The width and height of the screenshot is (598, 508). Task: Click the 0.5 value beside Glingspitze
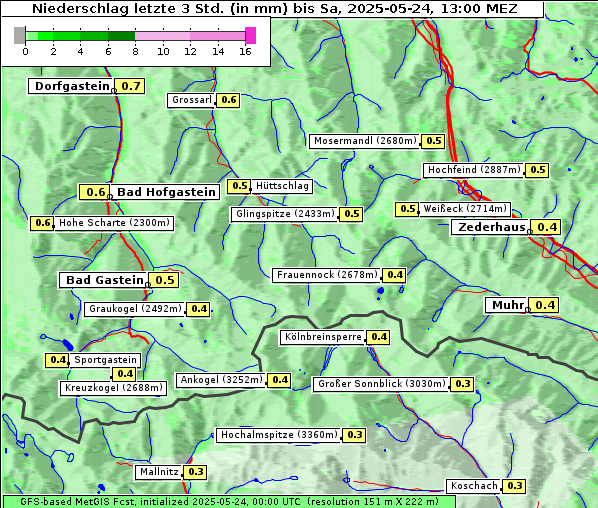coord(351,214)
